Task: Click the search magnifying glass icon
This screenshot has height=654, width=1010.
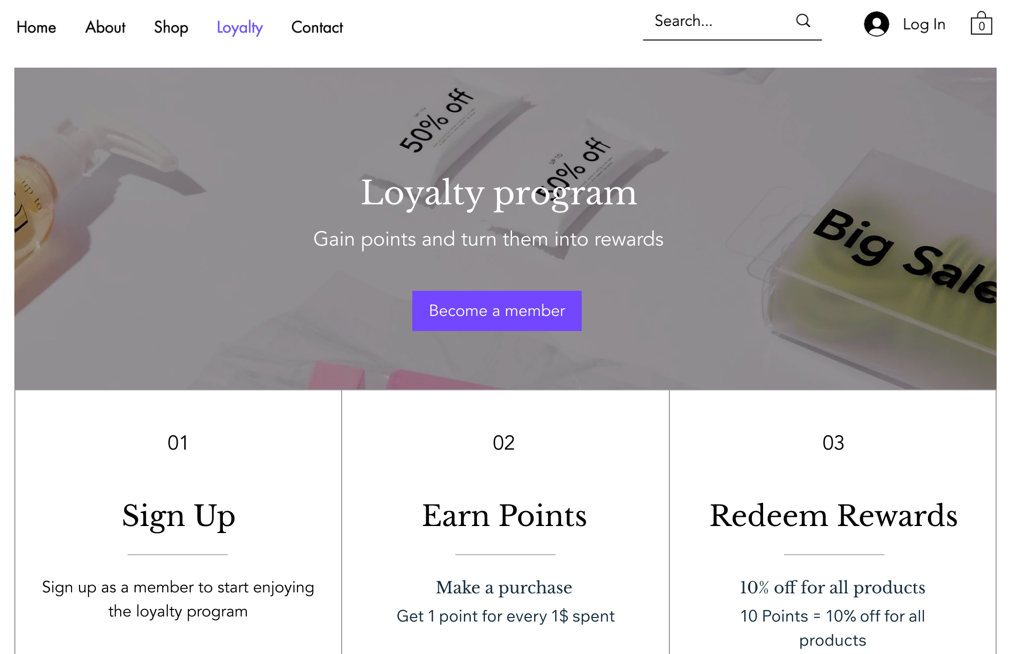Action: [803, 20]
